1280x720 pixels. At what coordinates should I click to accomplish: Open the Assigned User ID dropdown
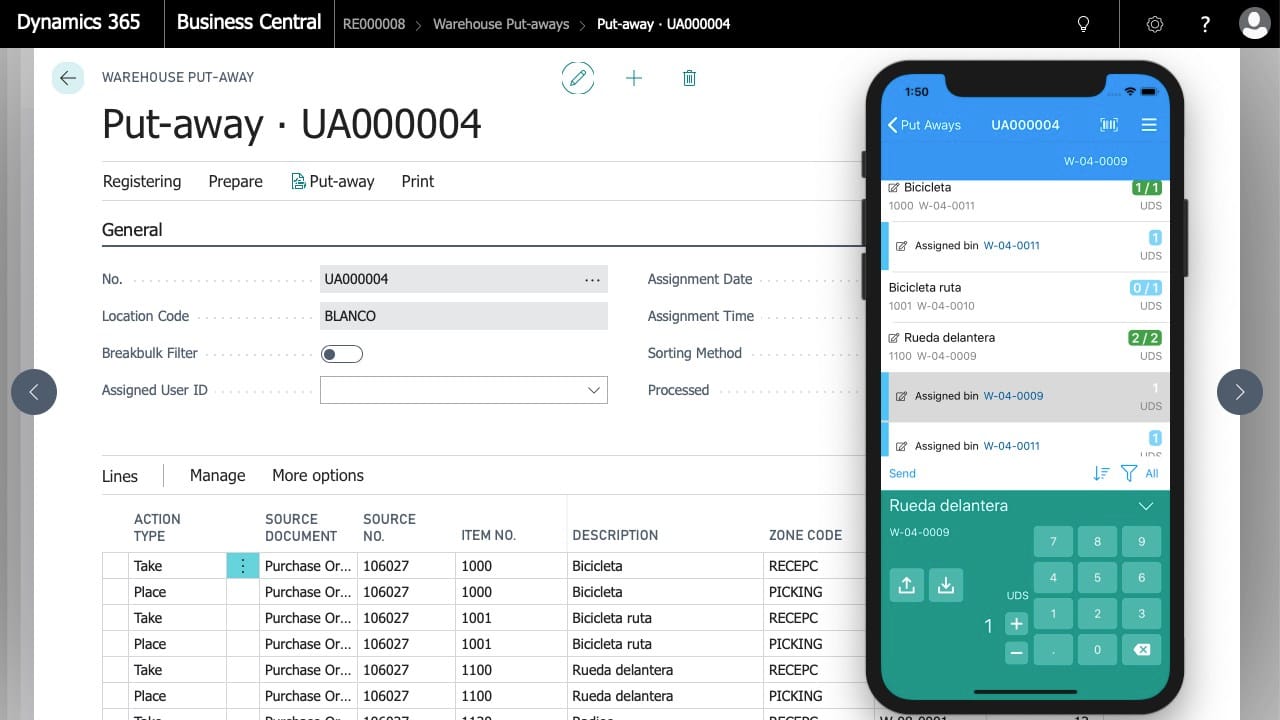(464, 390)
